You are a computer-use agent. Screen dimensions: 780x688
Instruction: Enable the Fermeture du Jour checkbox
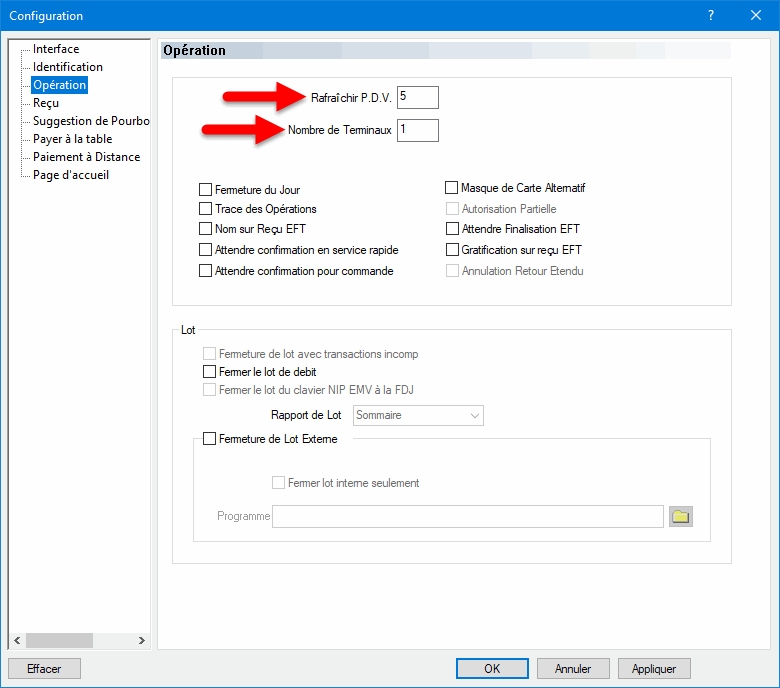206,190
